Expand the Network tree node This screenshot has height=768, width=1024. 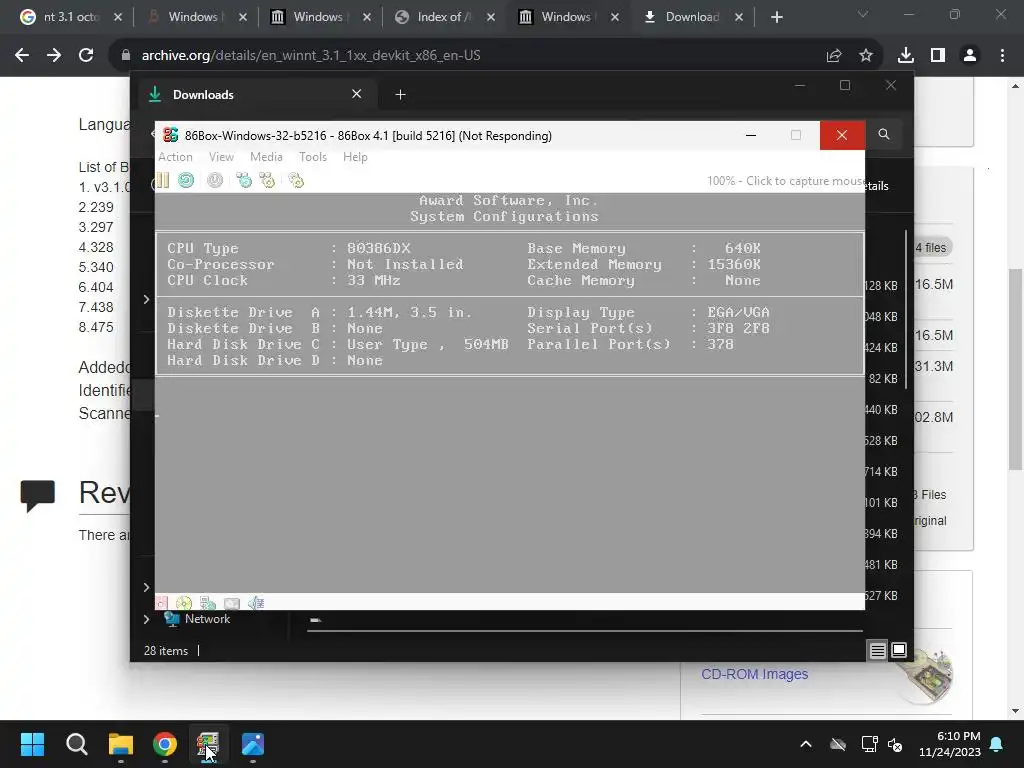(146, 619)
